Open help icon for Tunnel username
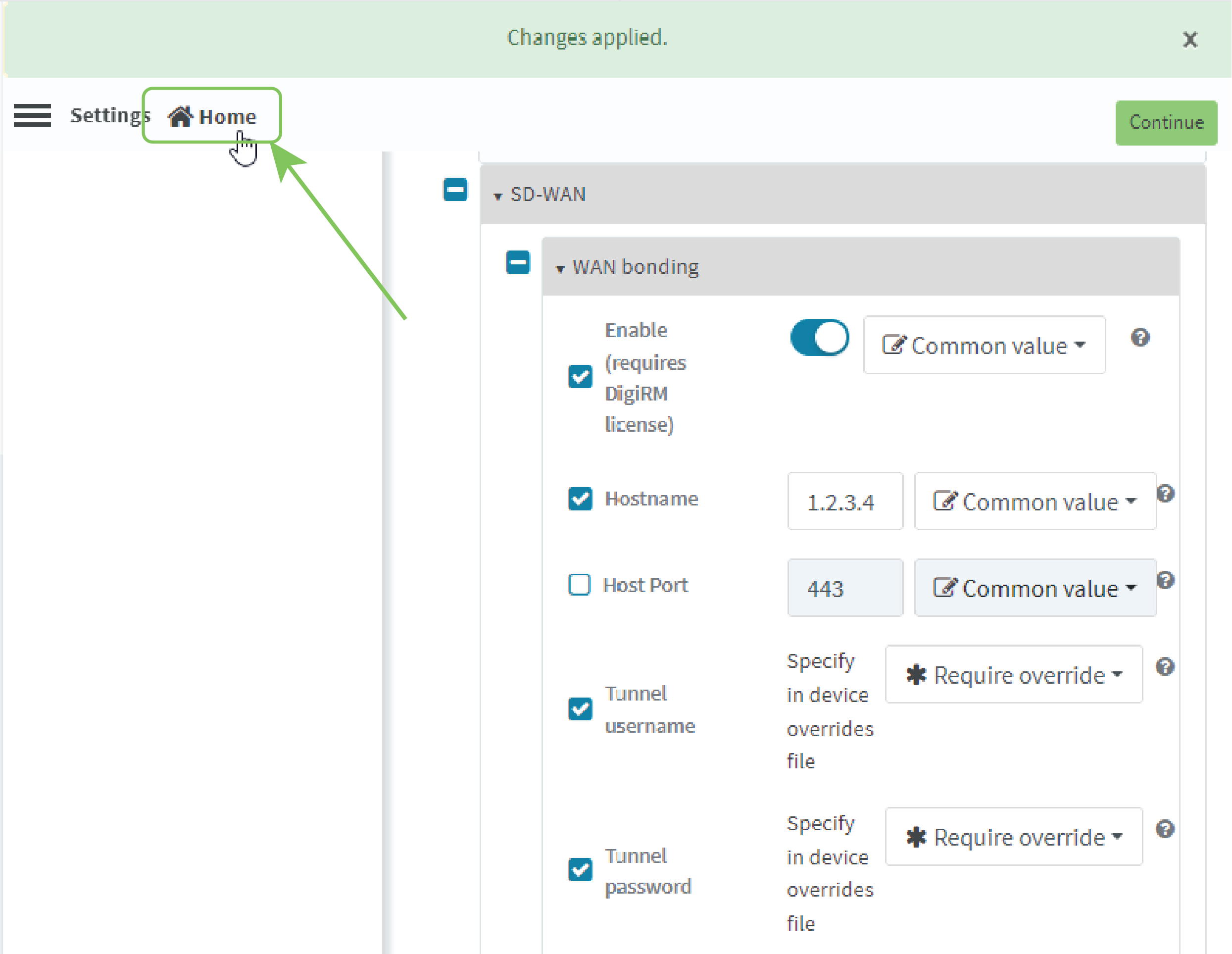 [x=1165, y=667]
